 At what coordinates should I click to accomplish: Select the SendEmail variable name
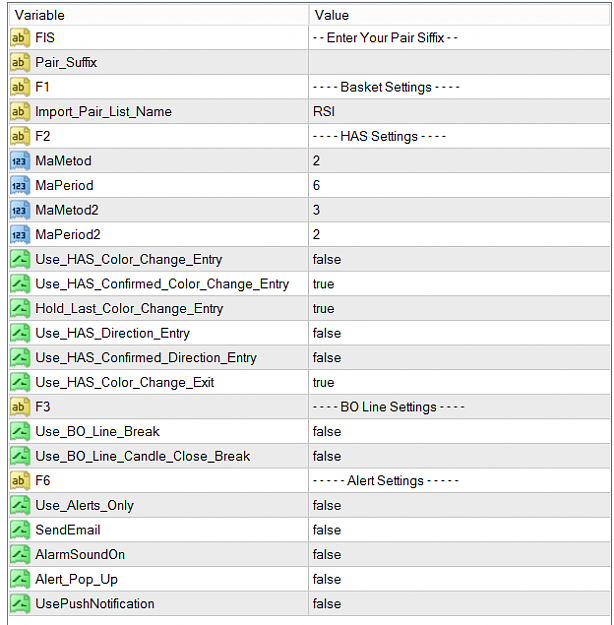pos(68,530)
